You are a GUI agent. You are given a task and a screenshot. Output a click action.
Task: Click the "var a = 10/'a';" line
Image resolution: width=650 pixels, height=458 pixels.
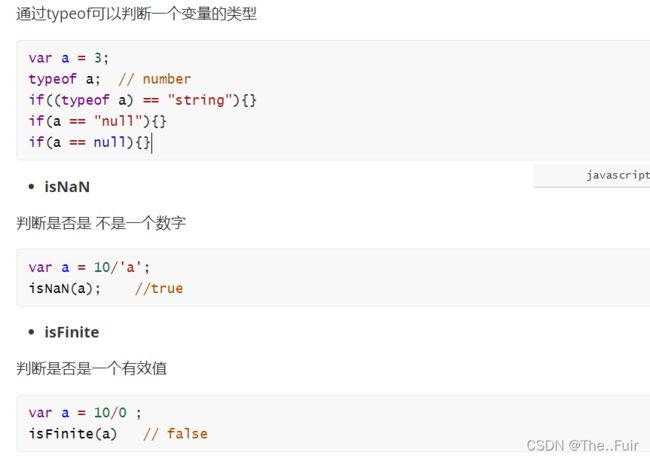click(x=89, y=267)
